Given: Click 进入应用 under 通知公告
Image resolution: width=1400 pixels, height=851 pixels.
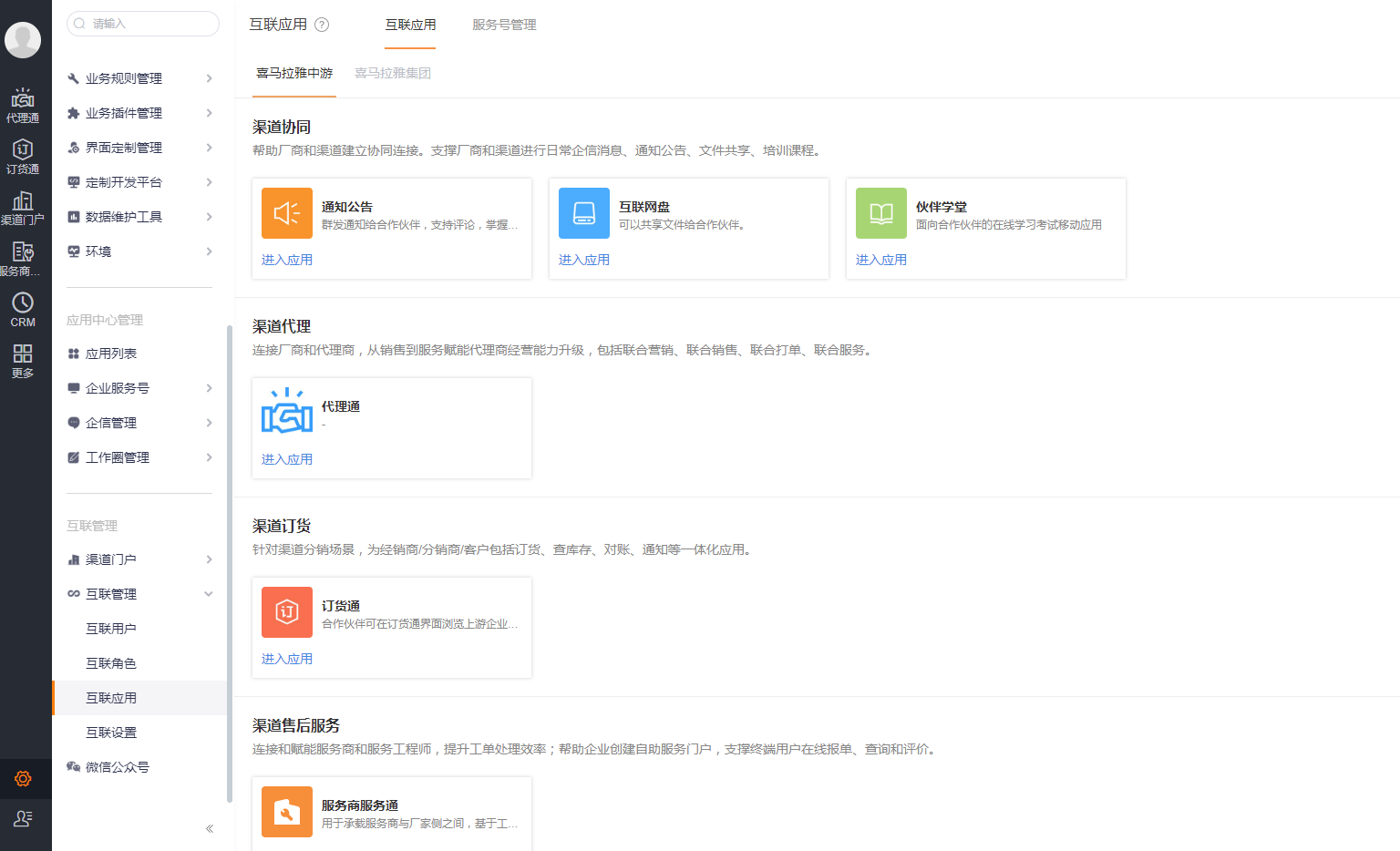Looking at the screenshot, I should 287,260.
